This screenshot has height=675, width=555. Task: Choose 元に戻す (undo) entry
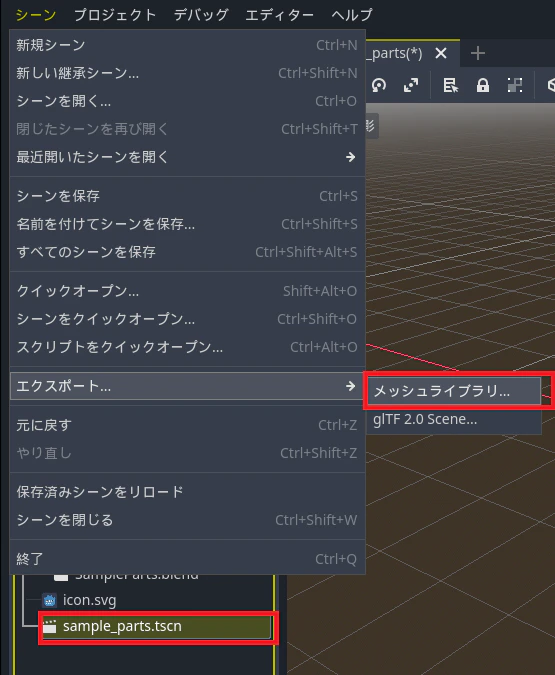[187, 425]
